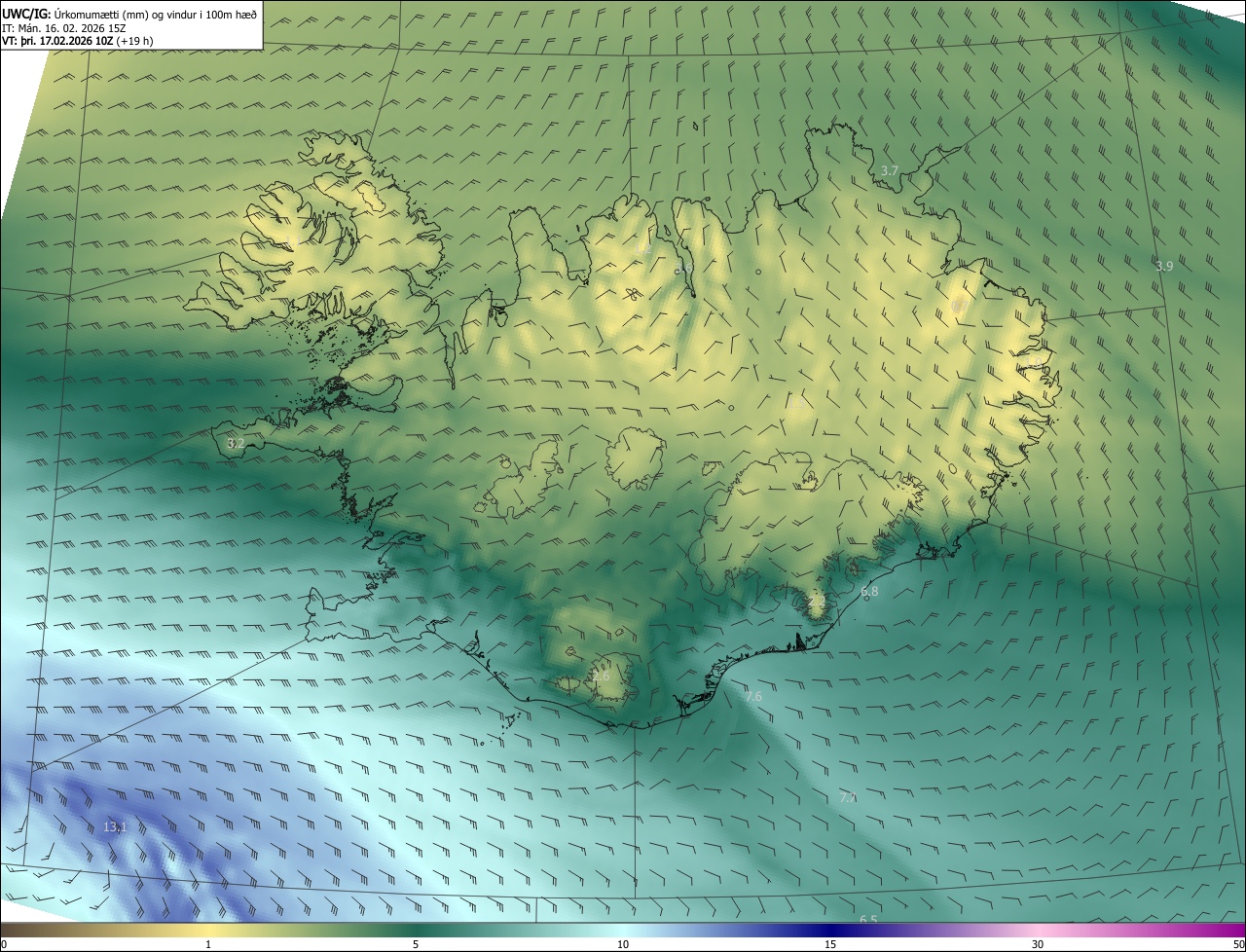Click the color scale tick label 15
This screenshot has width=1246, height=952.
[x=830, y=944]
